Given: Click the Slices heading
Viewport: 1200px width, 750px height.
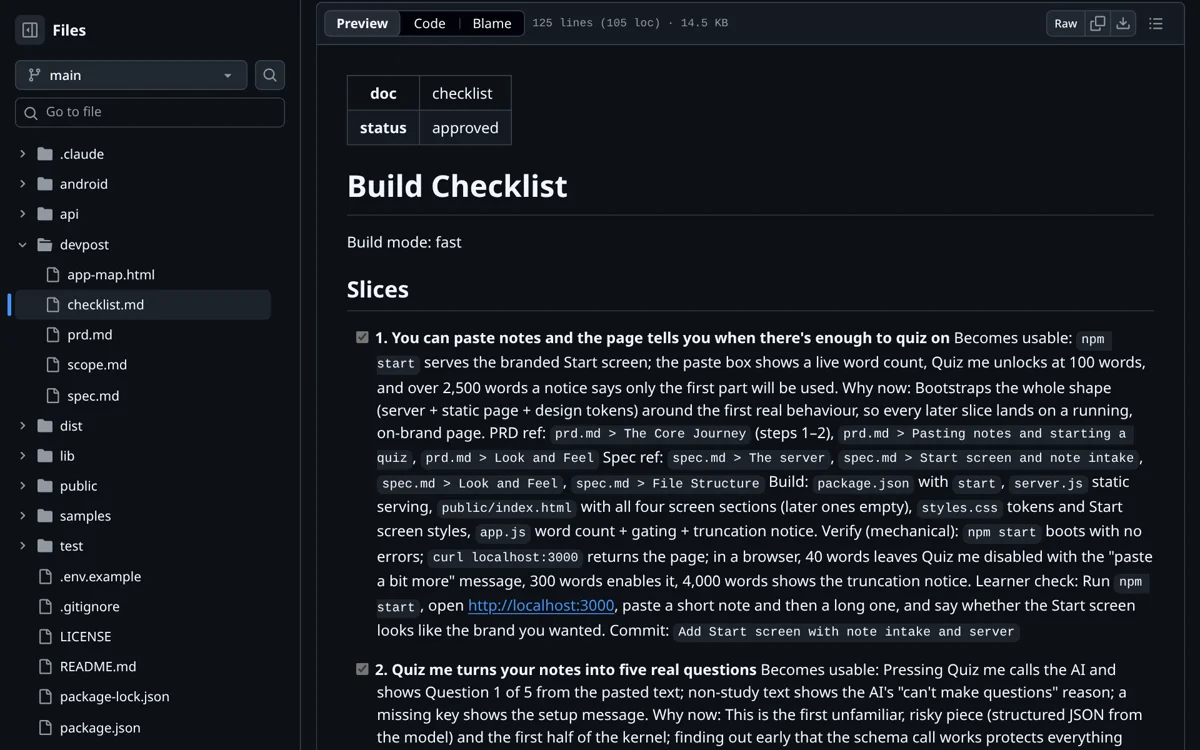Looking at the screenshot, I should pyautogui.click(x=378, y=289).
